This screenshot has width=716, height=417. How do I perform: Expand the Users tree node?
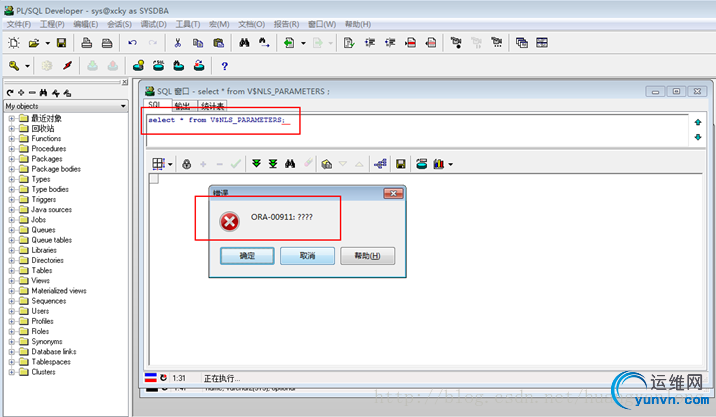click(x=11, y=311)
